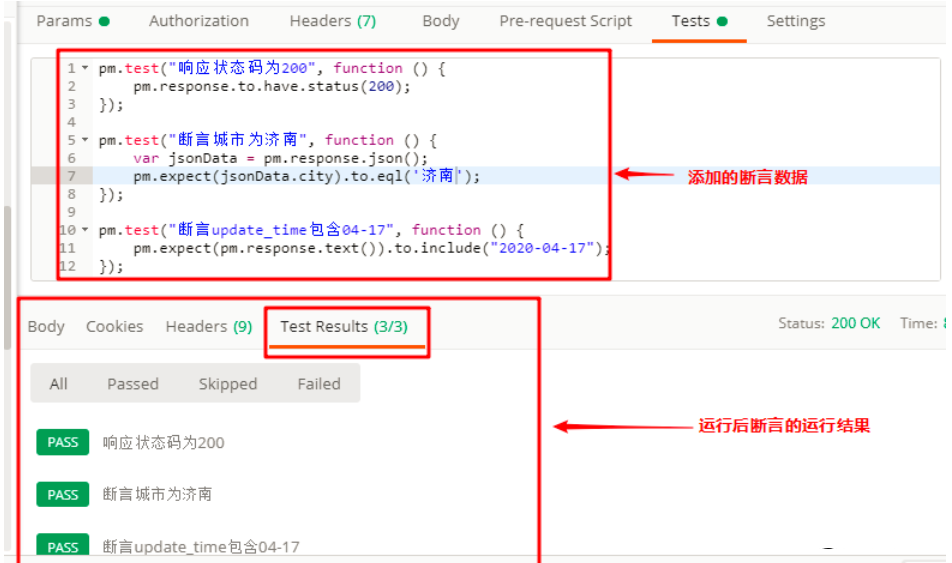This screenshot has width=952, height=563.
Task: Click the PASS badge for 响应状态码为200
Action: 63,442
